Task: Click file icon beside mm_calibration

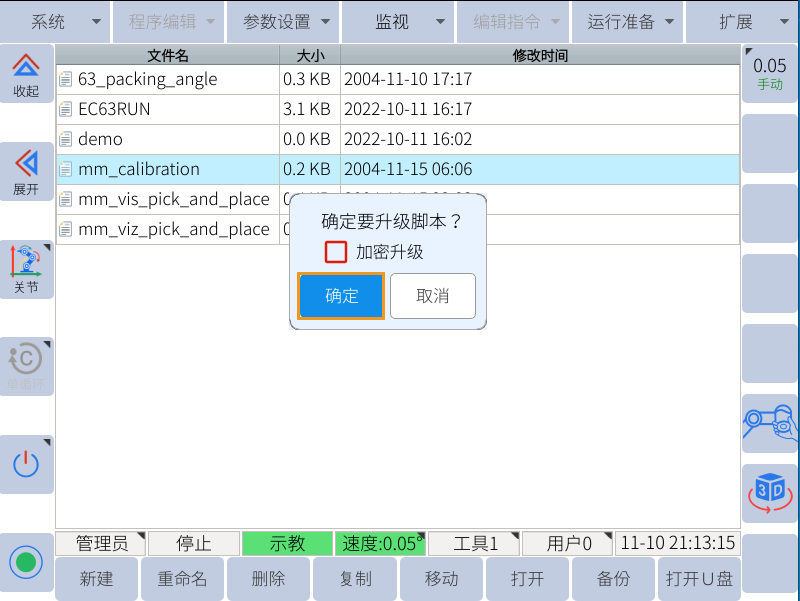Action: [x=65, y=169]
